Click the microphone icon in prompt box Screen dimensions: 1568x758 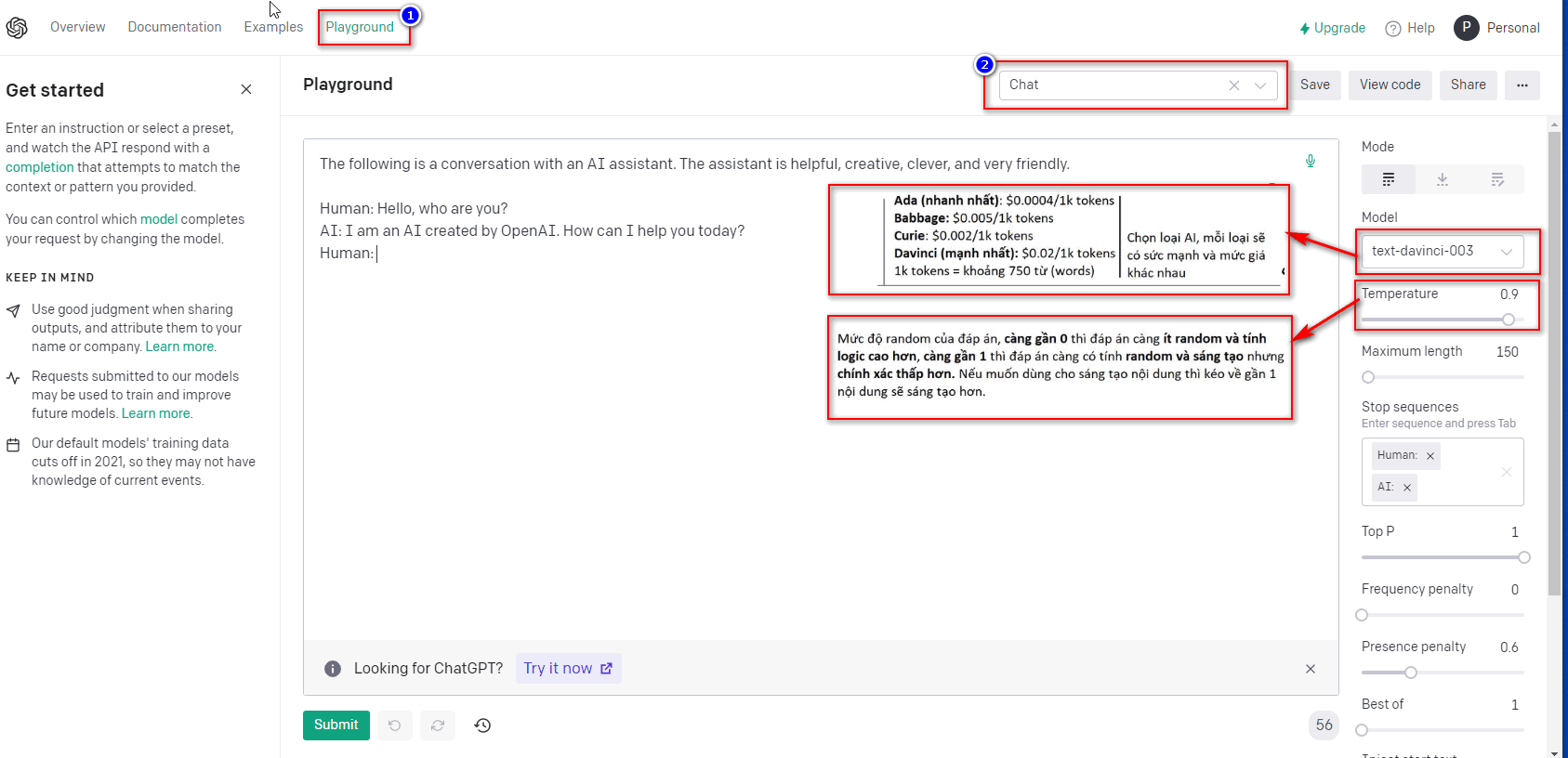1311,161
